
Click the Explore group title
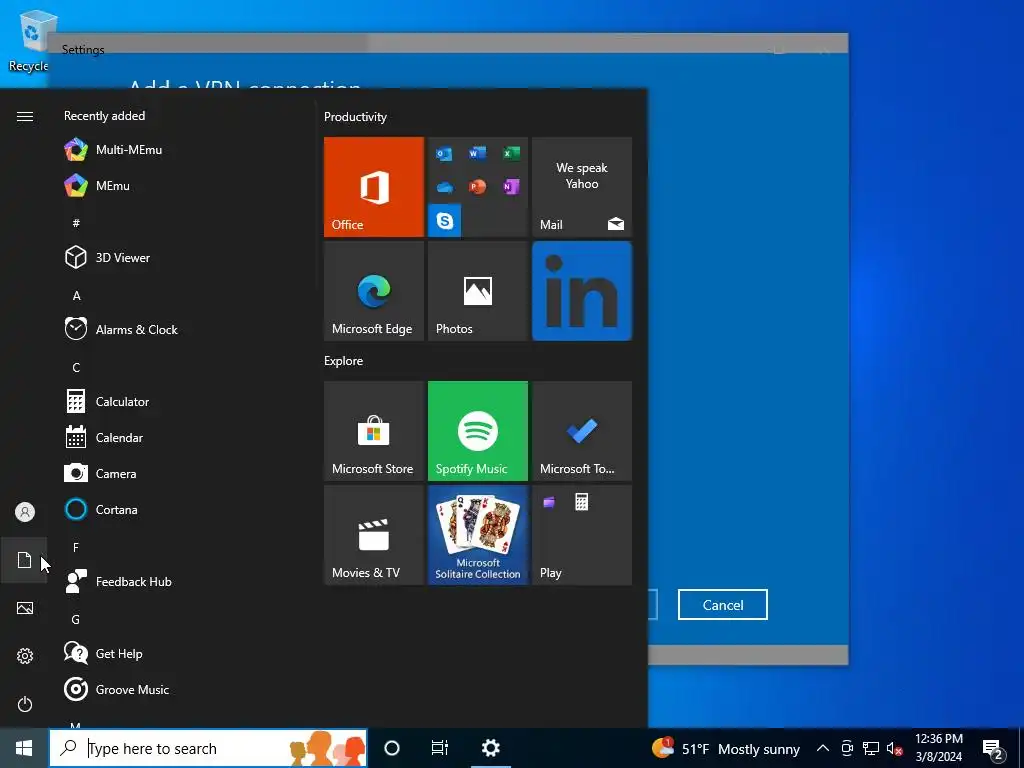[x=344, y=360]
